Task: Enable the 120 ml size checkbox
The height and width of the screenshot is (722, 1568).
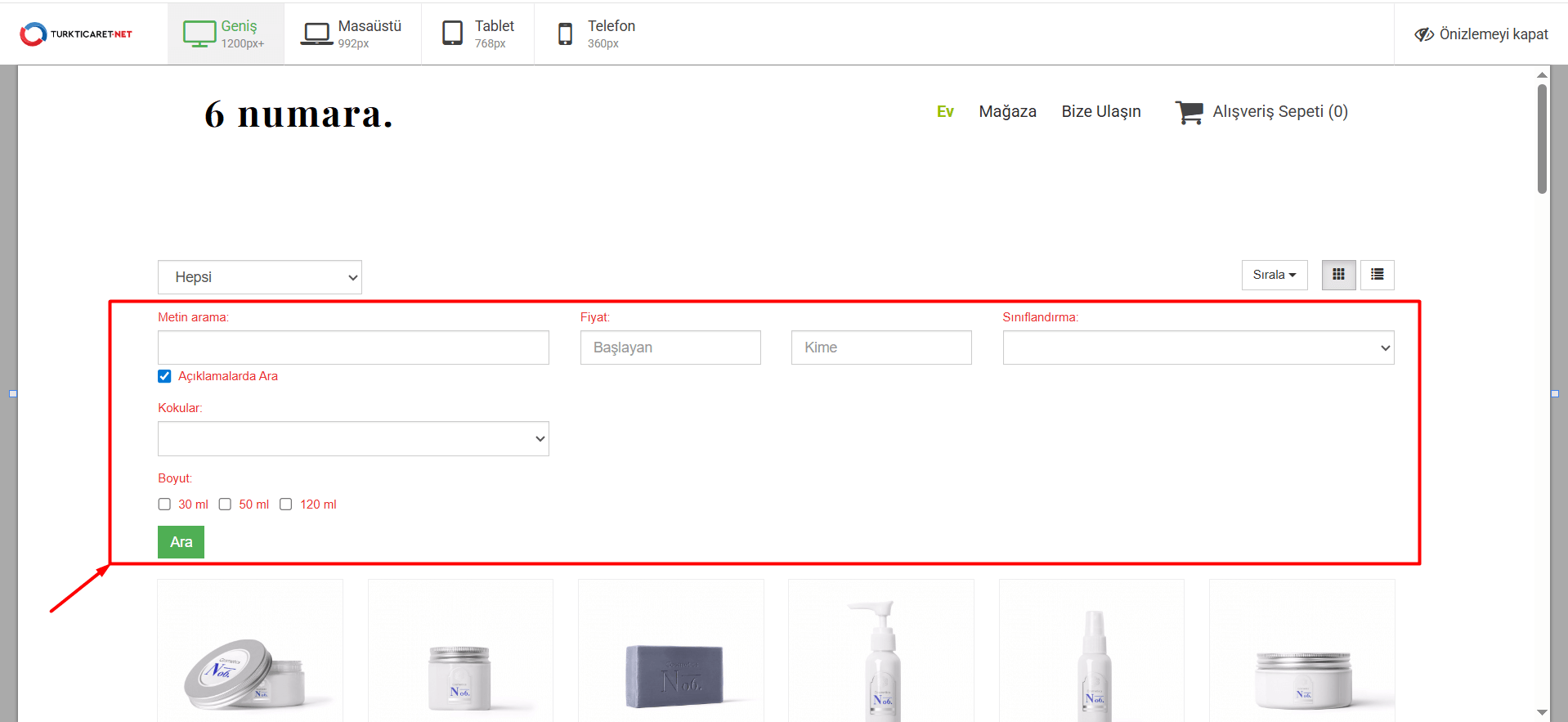Action: pyautogui.click(x=286, y=505)
